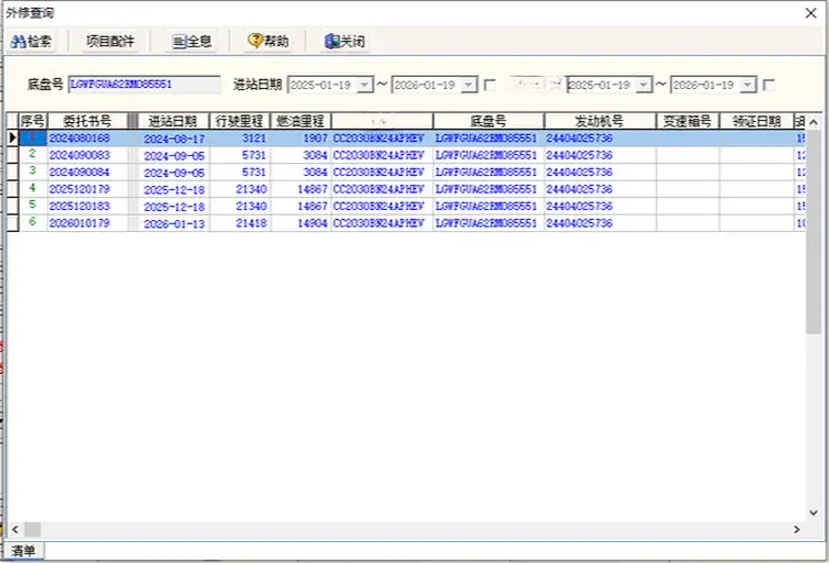Click the 检索 search toolbar button
The height and width of the screenshot is (563, 829).
[32, 42]
